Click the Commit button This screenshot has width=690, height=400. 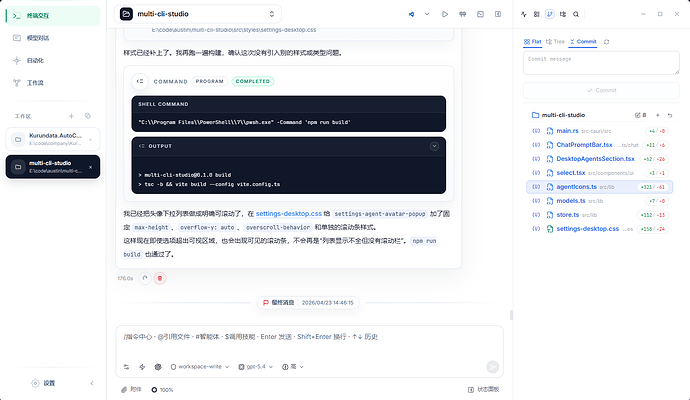click(601, 90)
